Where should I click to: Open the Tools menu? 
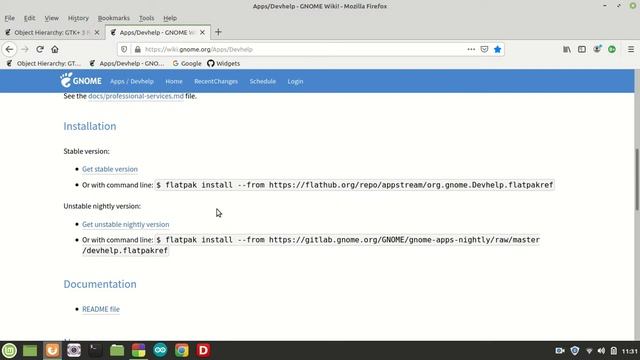[147, 18]
